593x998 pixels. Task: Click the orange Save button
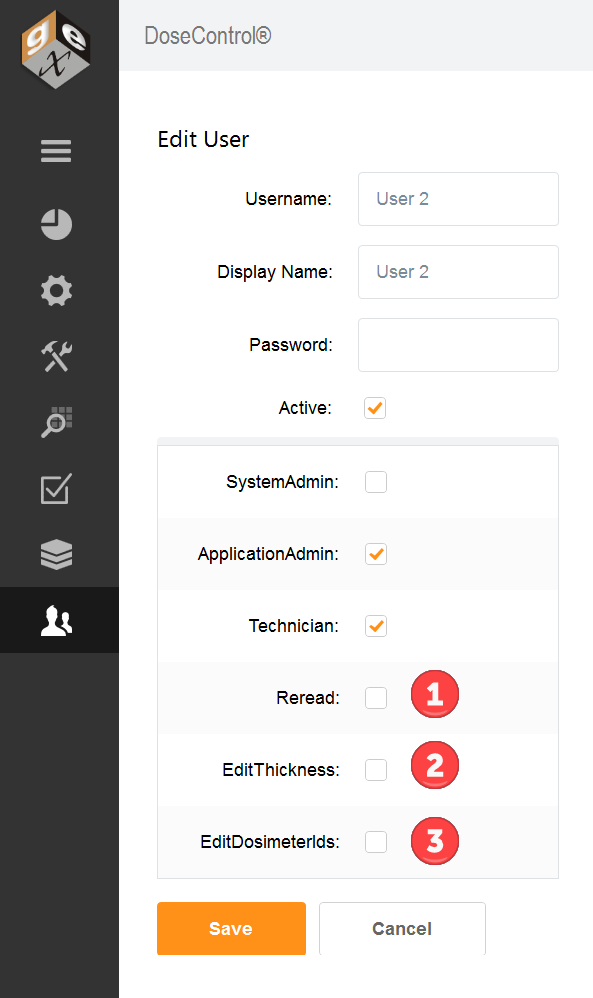click(232, 928)
